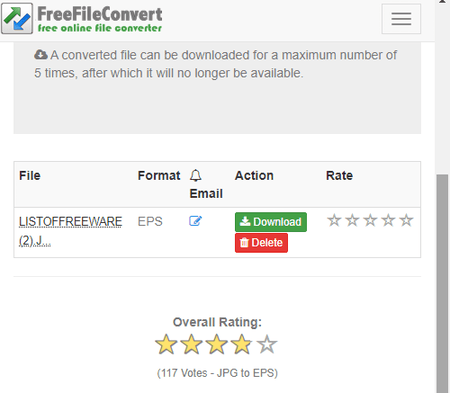
Task: Click the 117 Votes JPG to EPS text
Action: (x=217, y=373)
